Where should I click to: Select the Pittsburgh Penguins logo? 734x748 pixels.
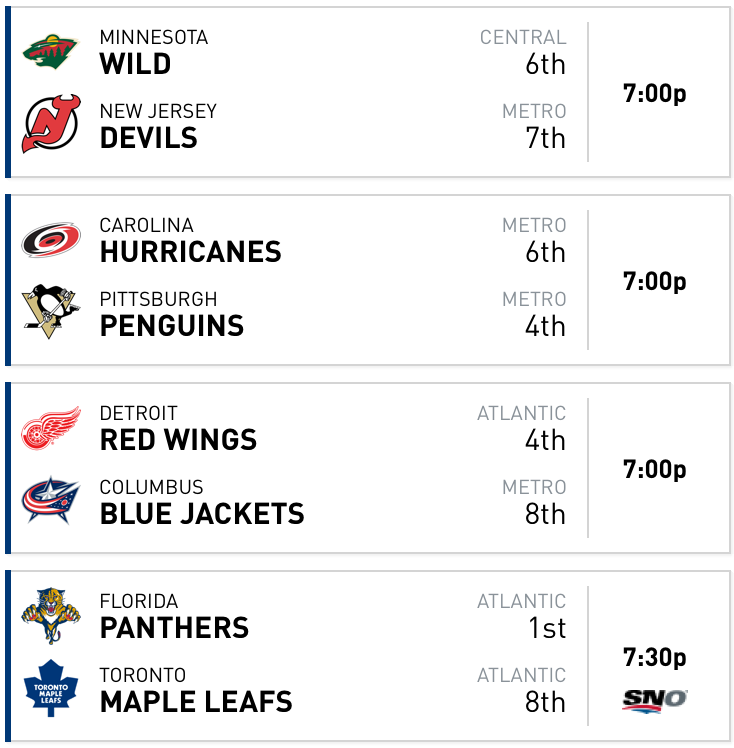[x=51, y=311]
